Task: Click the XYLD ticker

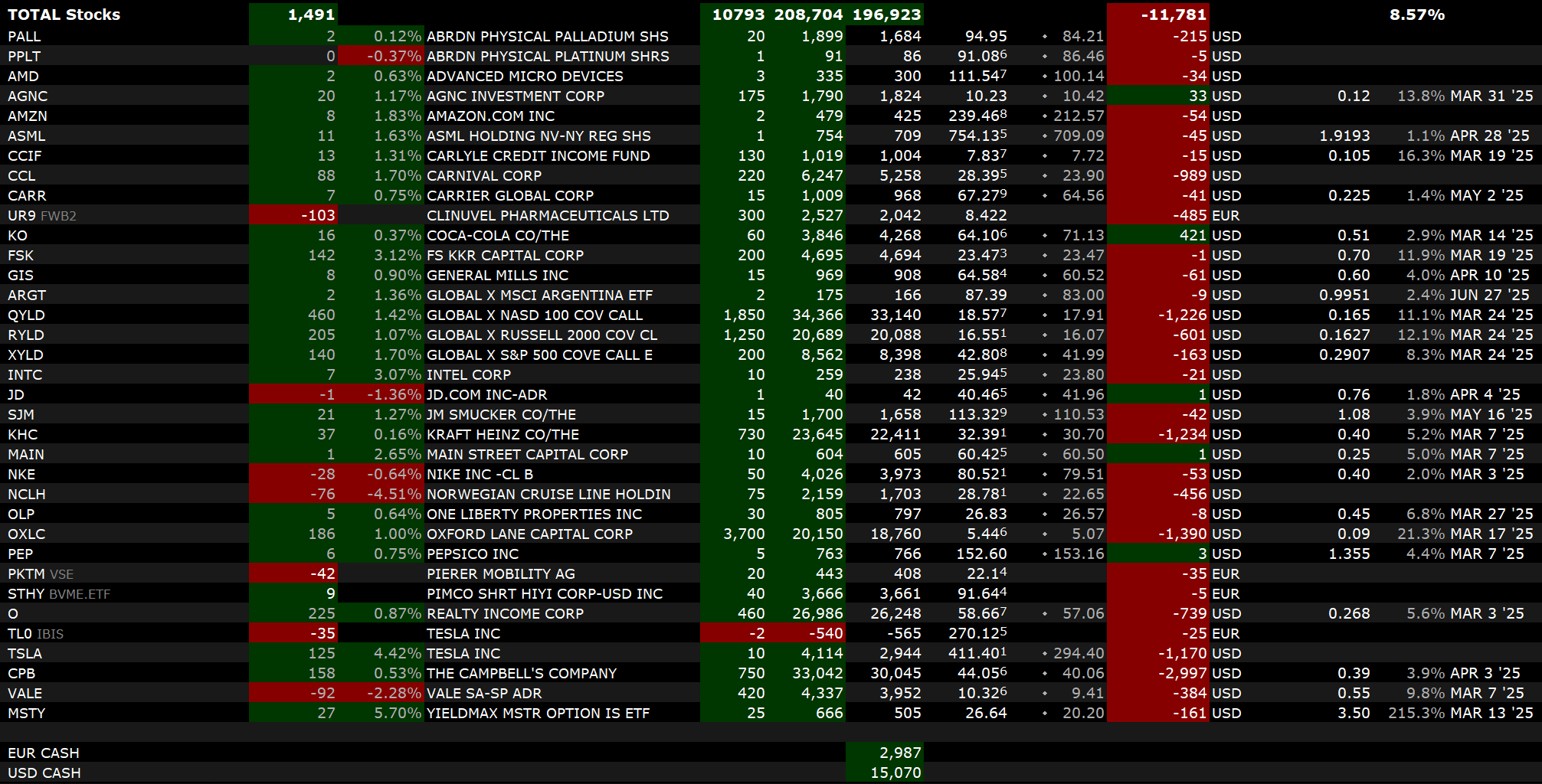Action: pos(25,354)
